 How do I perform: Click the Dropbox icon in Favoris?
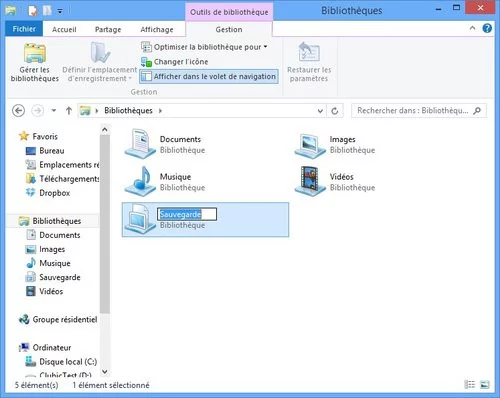tap(31, 192)
